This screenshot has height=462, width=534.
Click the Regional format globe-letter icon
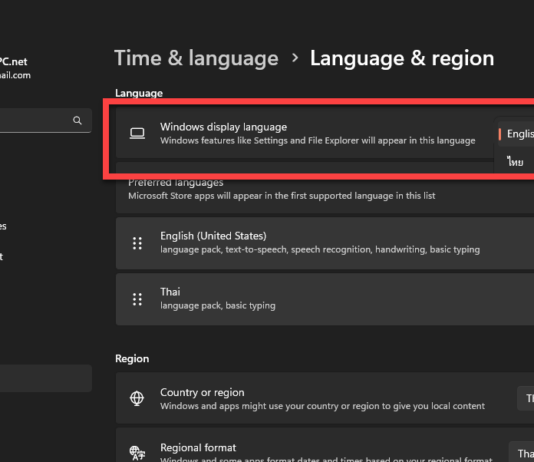click(x=137, y=453)
